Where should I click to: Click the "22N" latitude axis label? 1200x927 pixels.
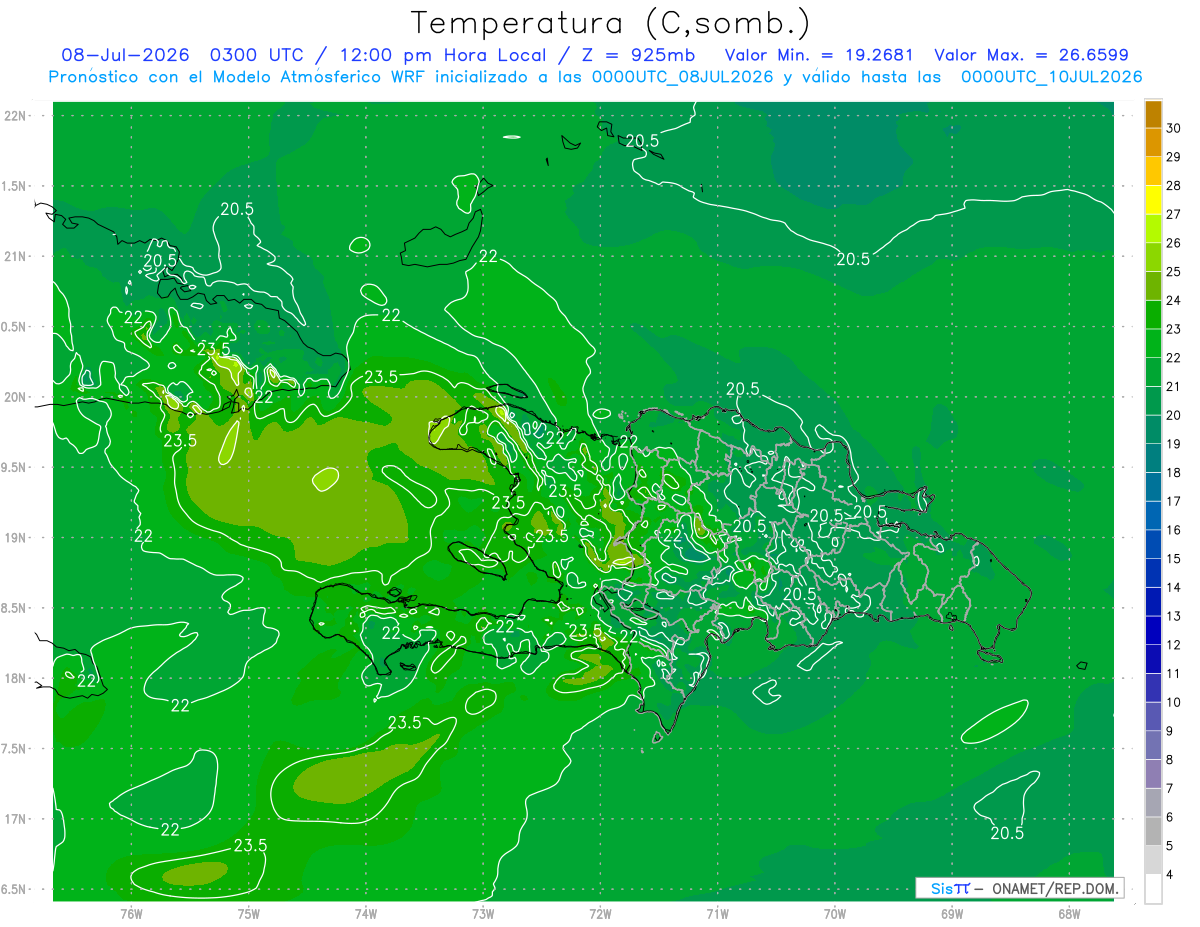pyautogui.click(x=16, y=116)
